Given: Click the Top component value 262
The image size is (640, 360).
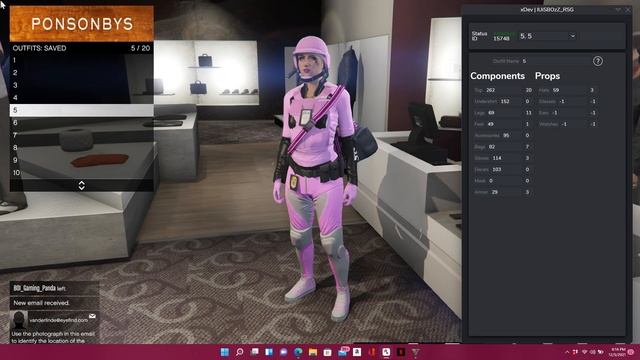Looking at the screenshot, I should (x=491, y=90).
